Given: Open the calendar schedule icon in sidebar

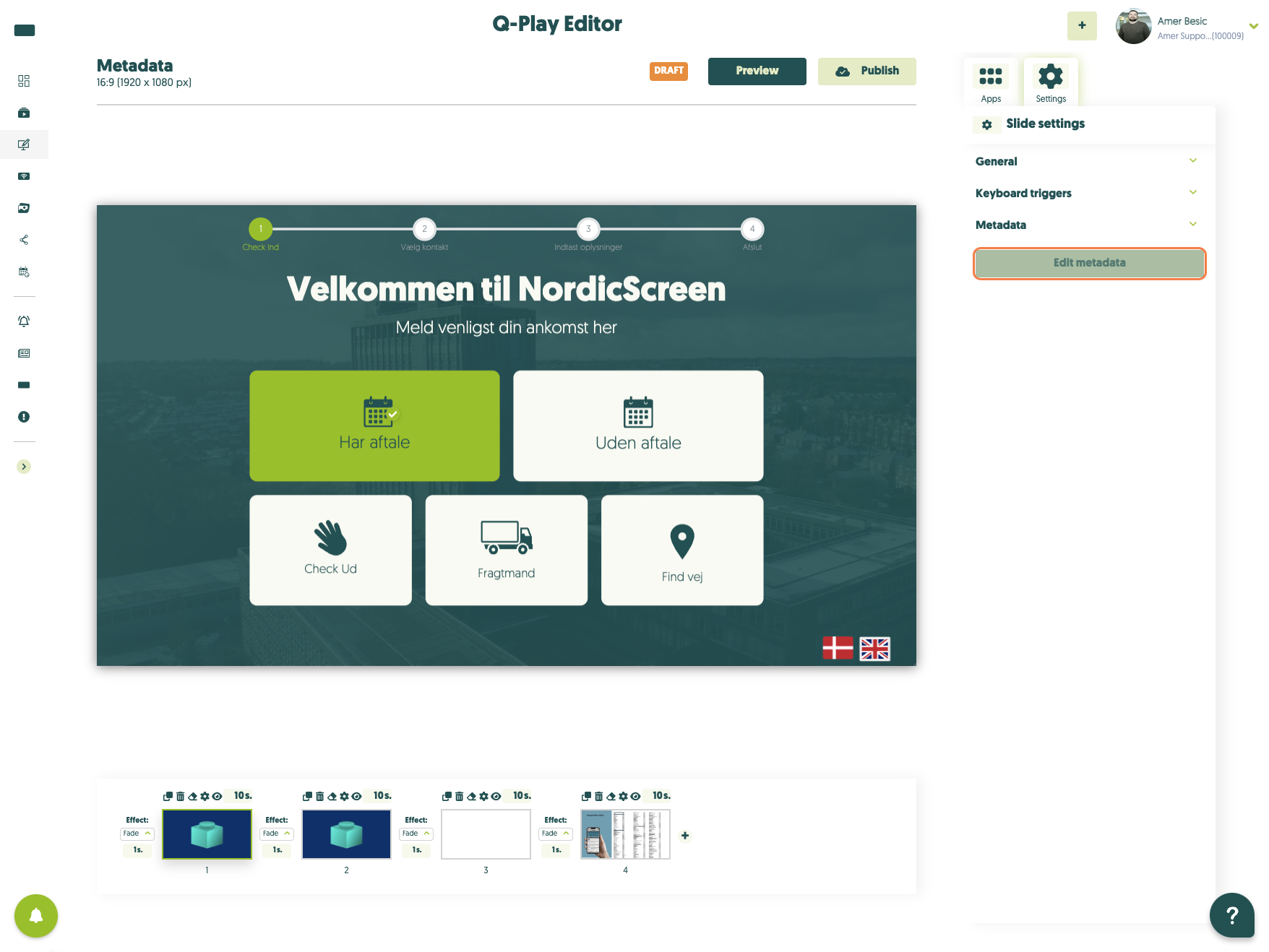Looking at the screenshot, I should [24, 272].
